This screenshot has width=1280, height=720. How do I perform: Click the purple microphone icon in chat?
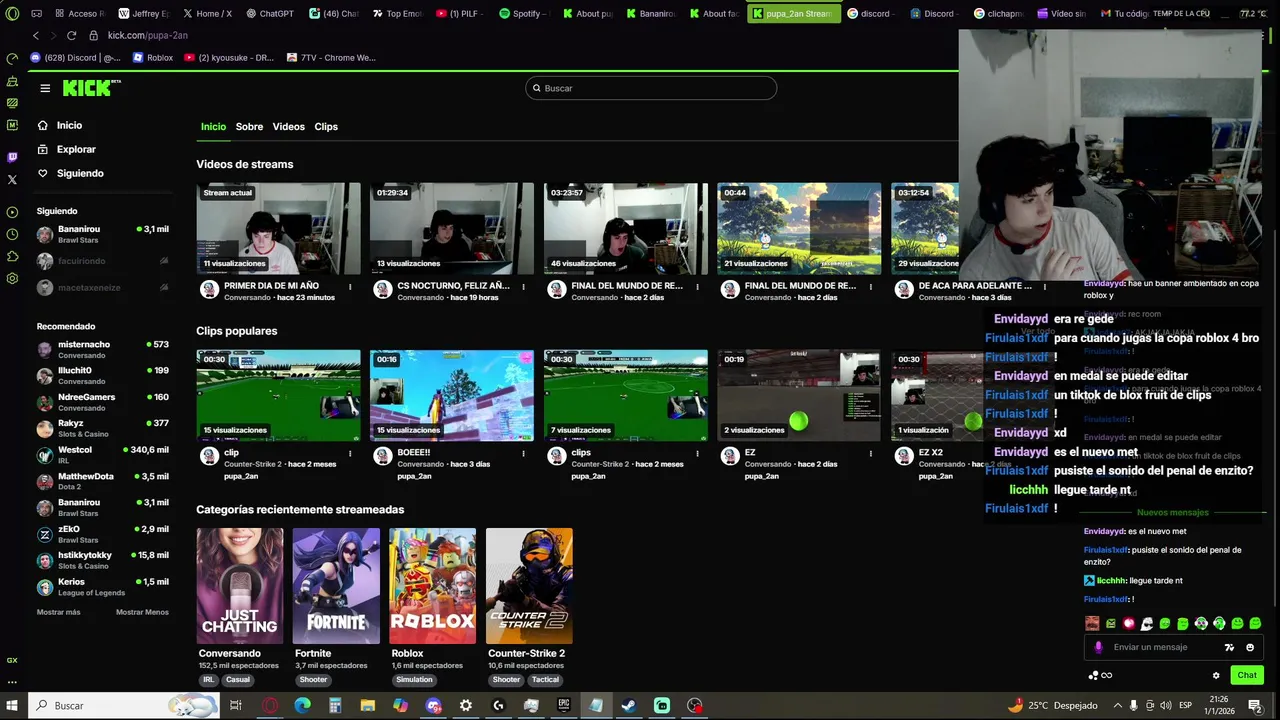coord(1098,647)
